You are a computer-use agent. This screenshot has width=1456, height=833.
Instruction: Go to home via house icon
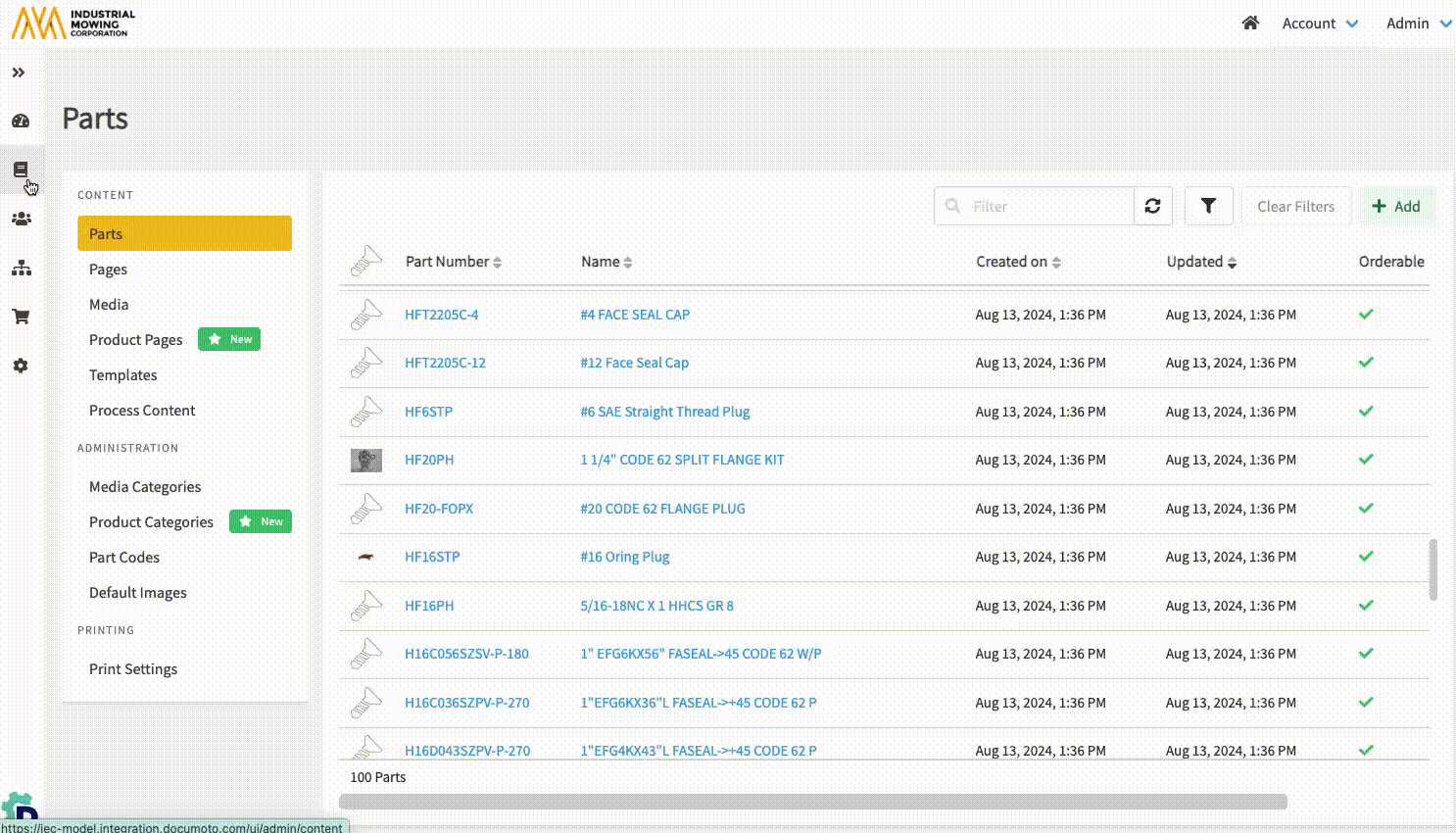(x=1250, y=23)
